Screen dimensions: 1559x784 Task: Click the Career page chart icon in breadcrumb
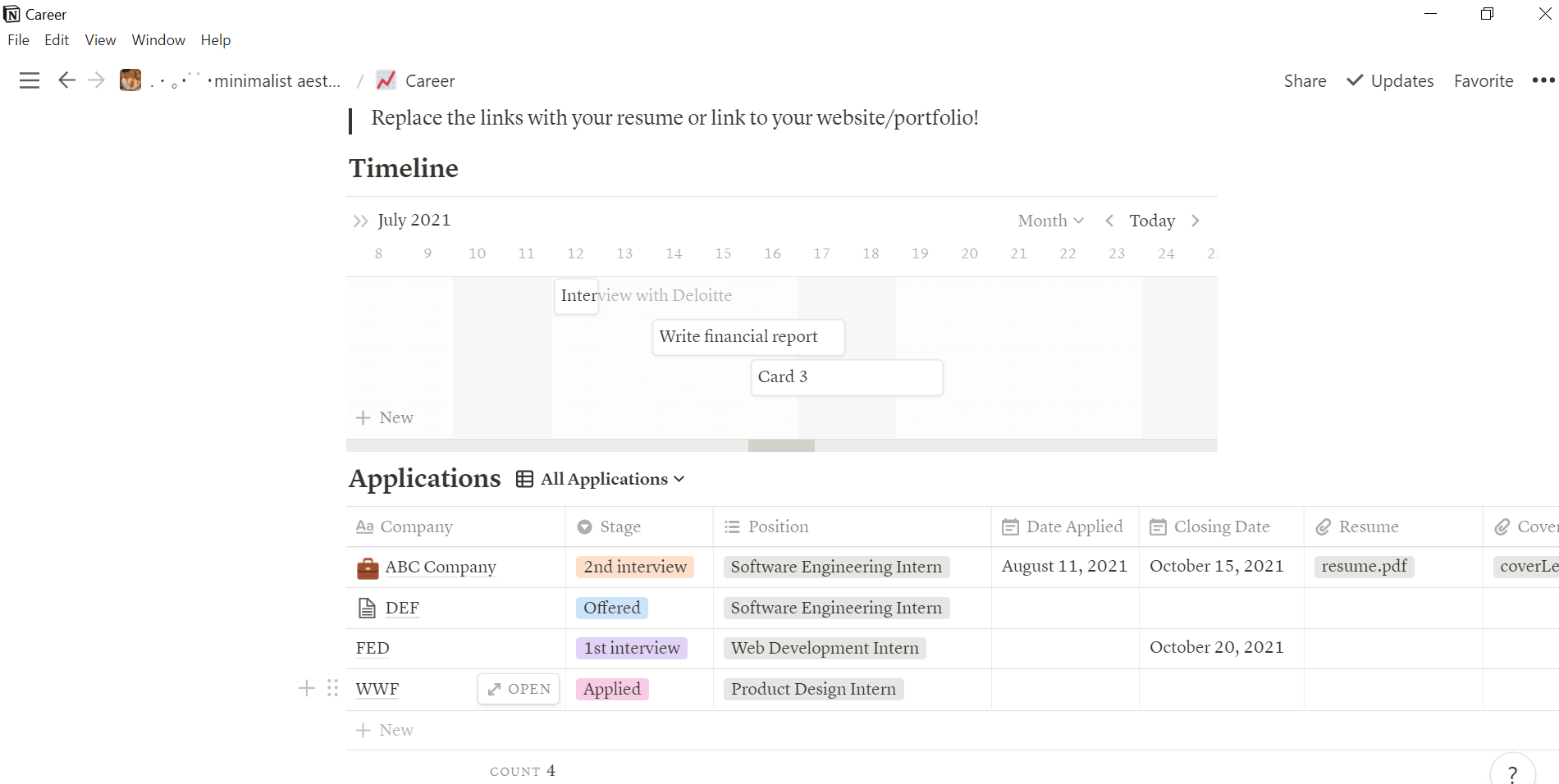point(386,80)
